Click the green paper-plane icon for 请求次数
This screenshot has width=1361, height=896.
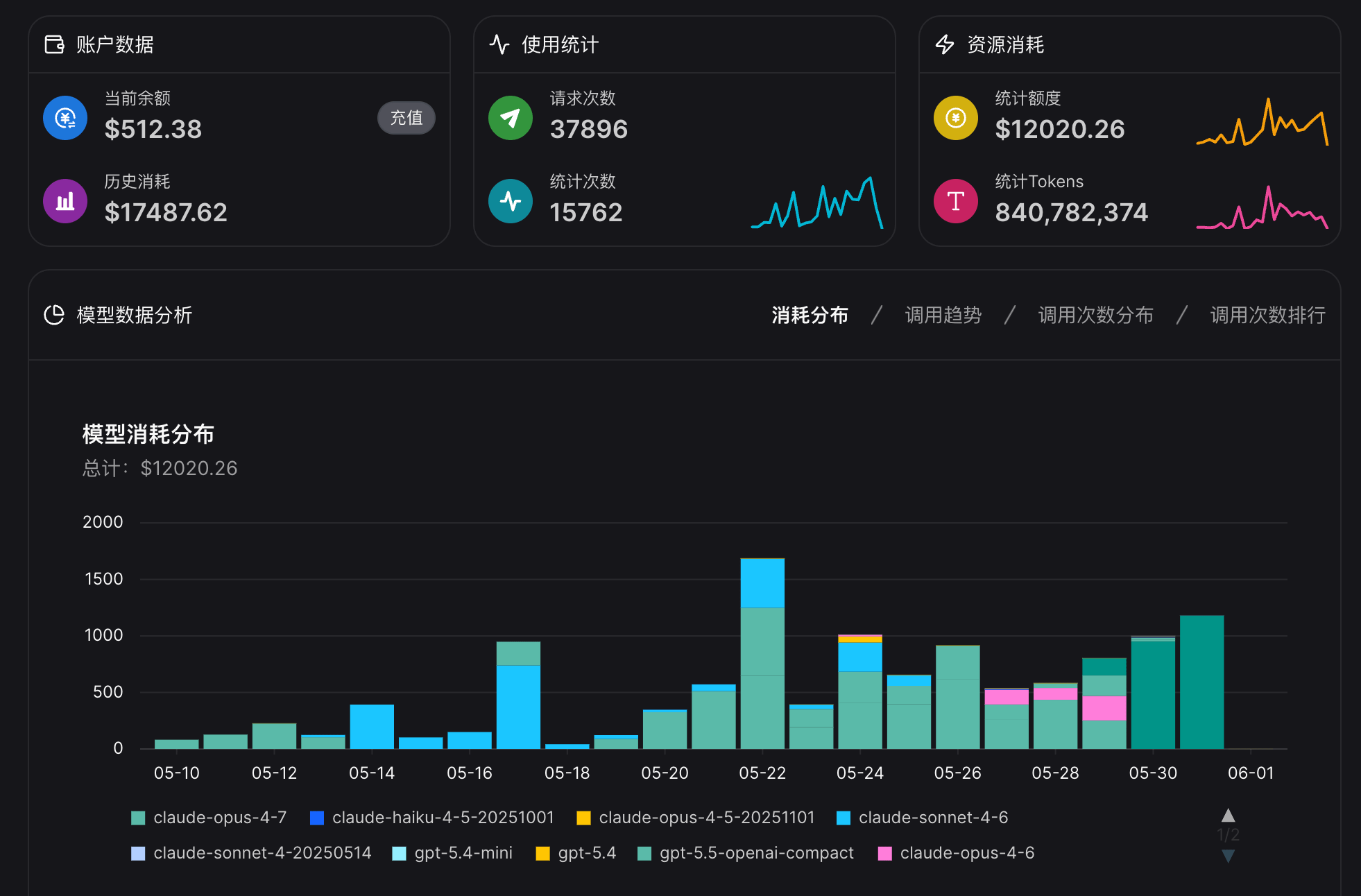pos(511,118)
